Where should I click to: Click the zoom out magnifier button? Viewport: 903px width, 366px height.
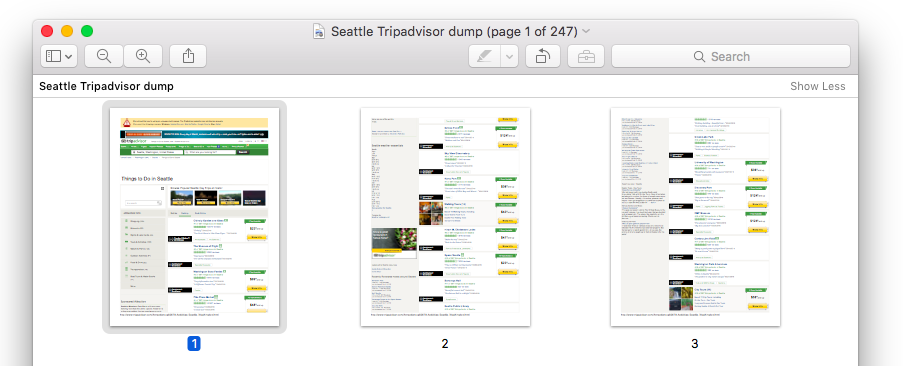[104, 56]
